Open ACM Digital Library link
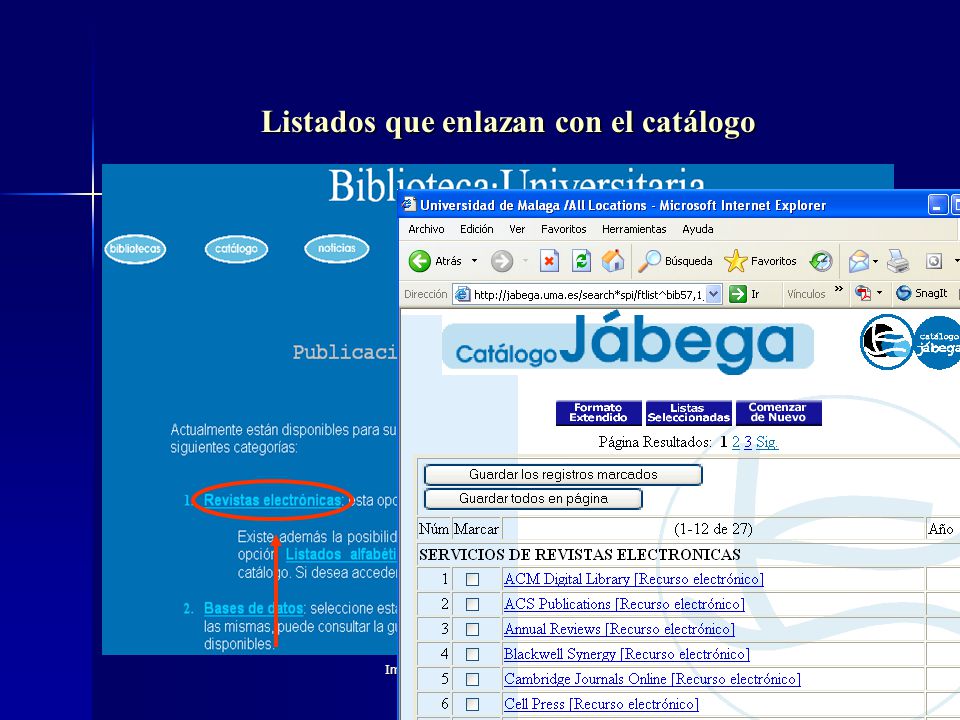This screenshot has height=720, width=960. 634,579
